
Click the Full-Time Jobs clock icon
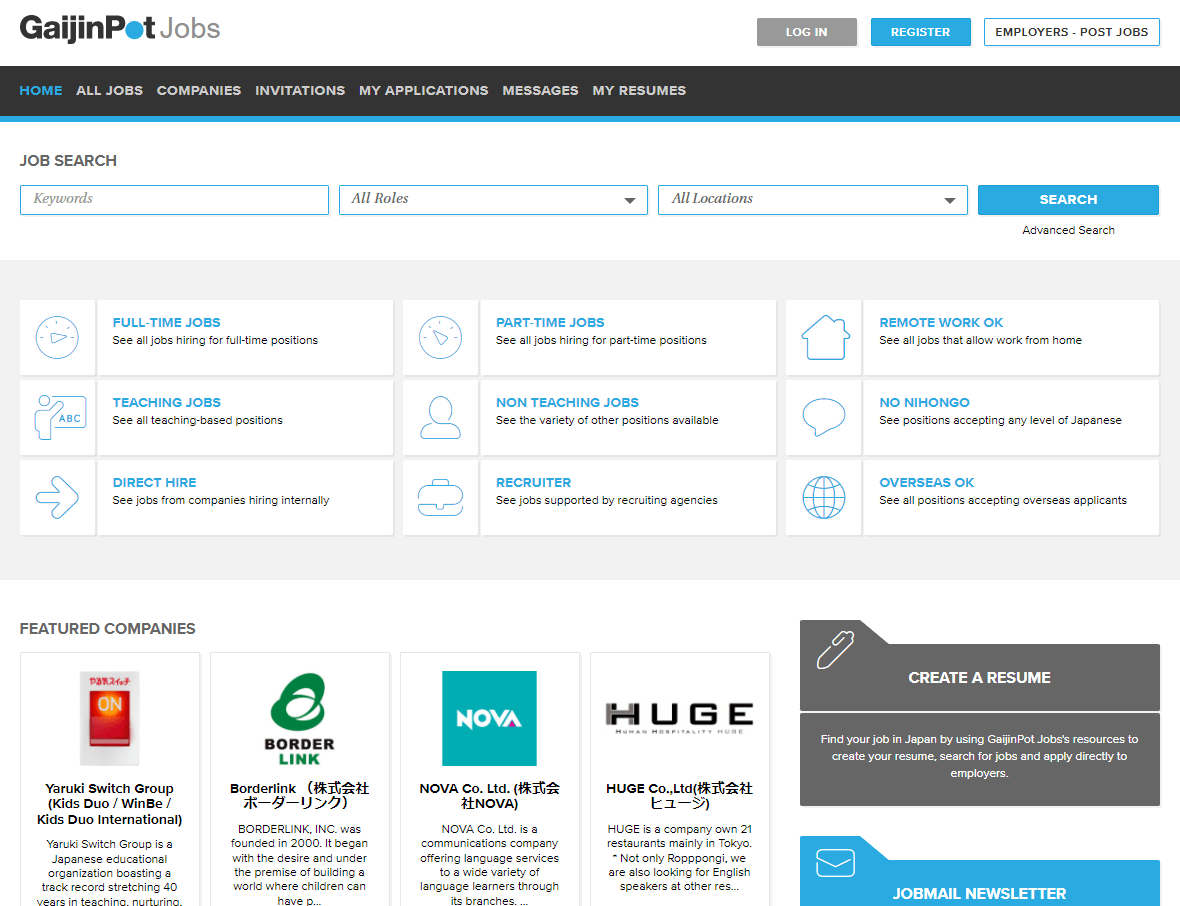tap(57, 337)
